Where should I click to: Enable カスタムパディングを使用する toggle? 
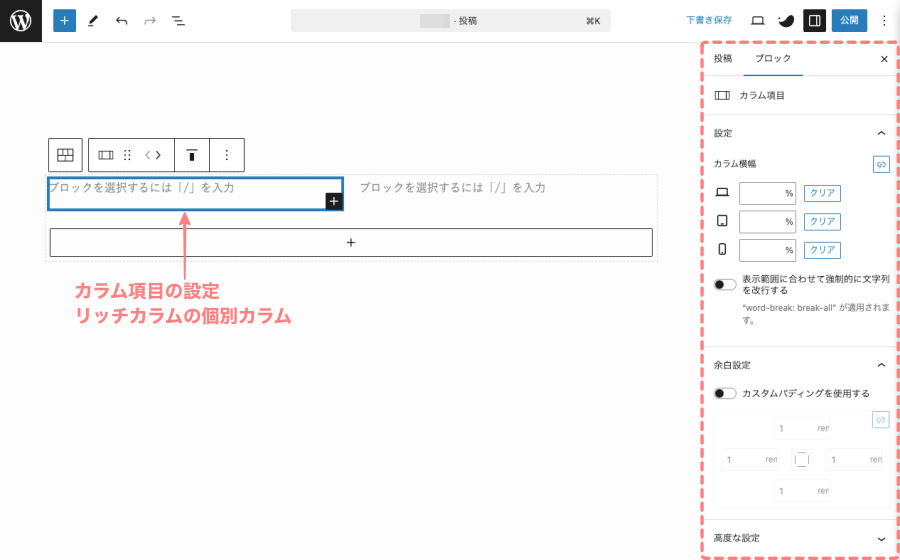pyautogui.click(x=726, y=393)
